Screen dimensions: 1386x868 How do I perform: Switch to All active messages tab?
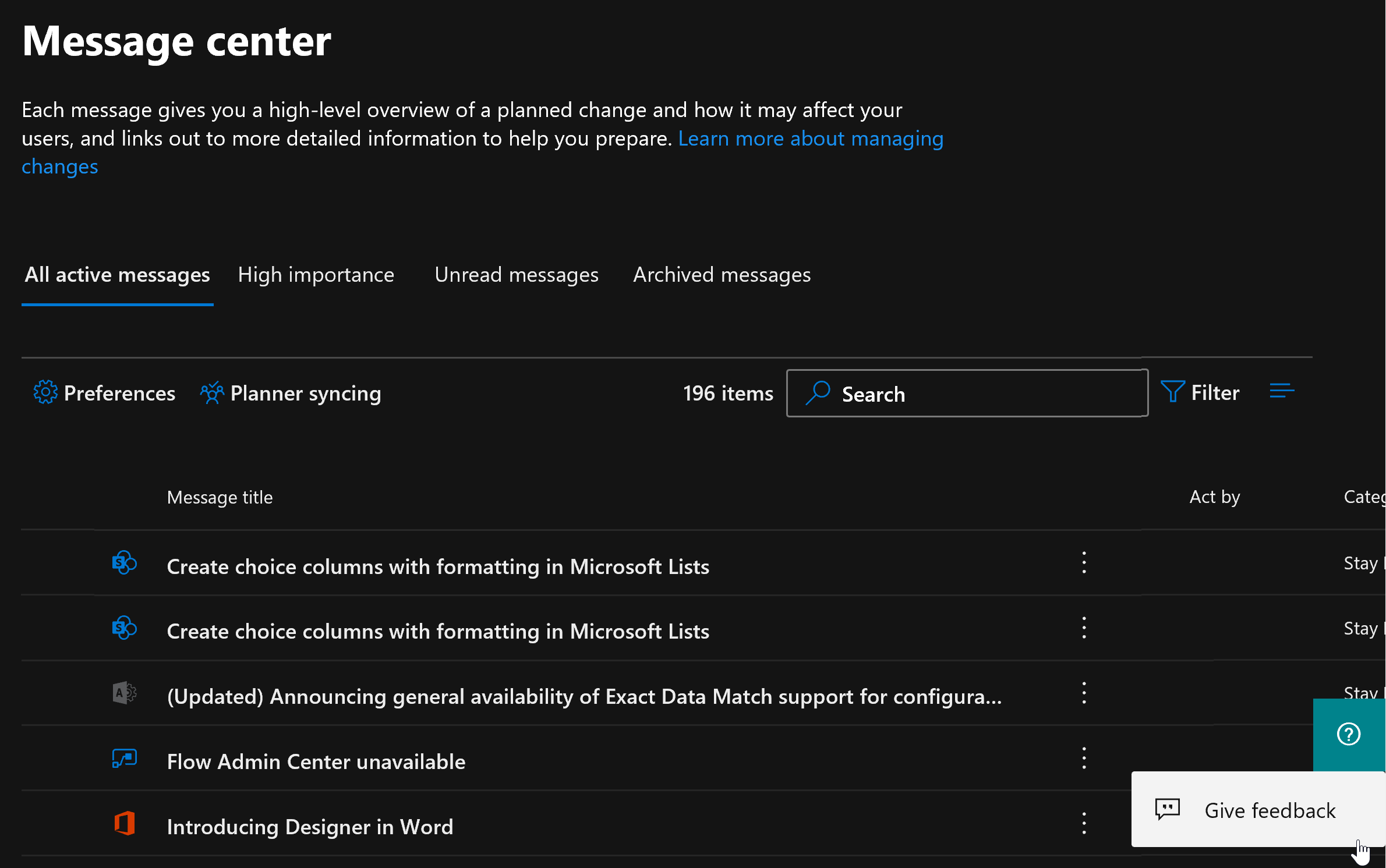(117, 275)
